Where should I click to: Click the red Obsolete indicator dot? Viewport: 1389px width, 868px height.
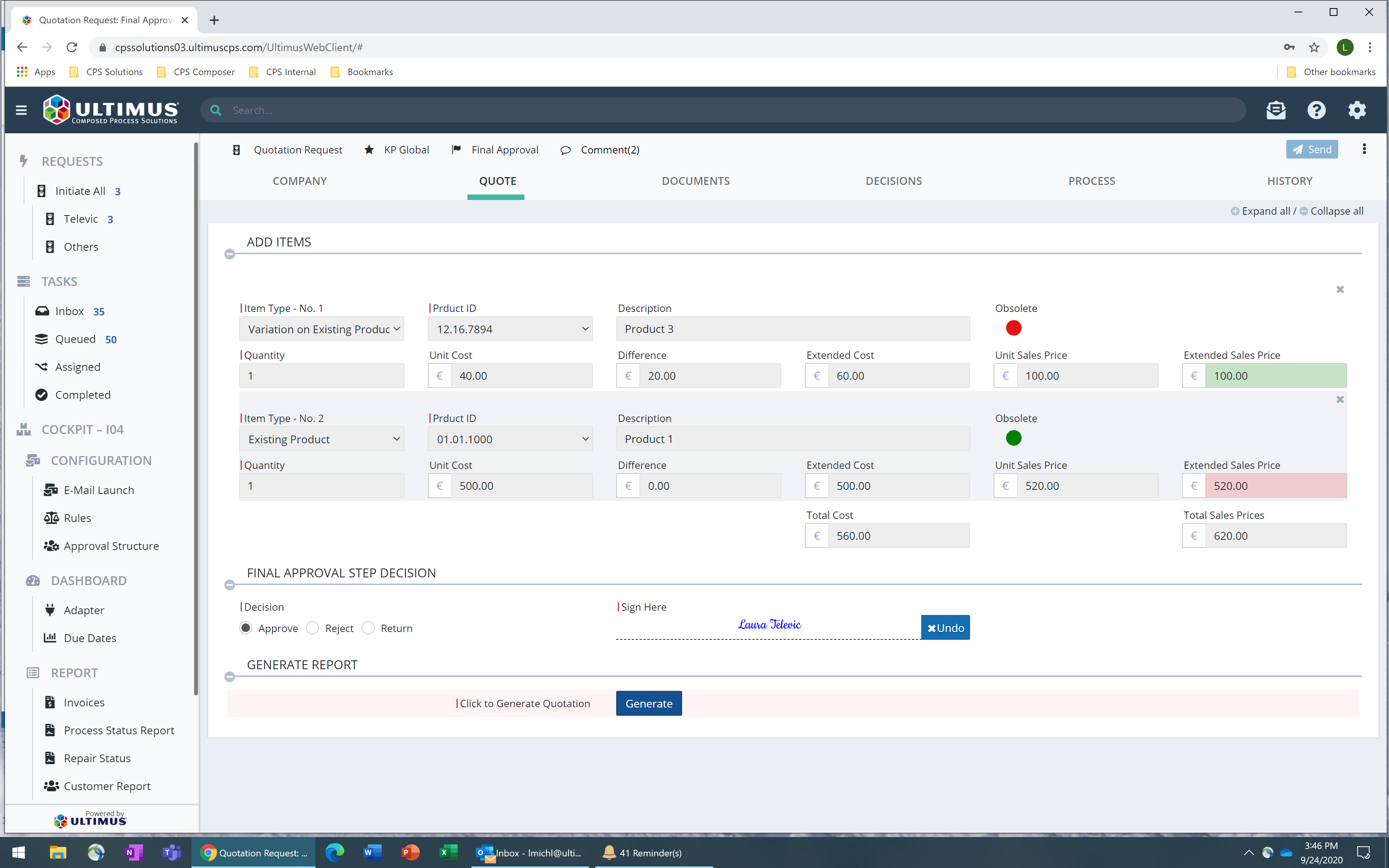click(1013, 328)
